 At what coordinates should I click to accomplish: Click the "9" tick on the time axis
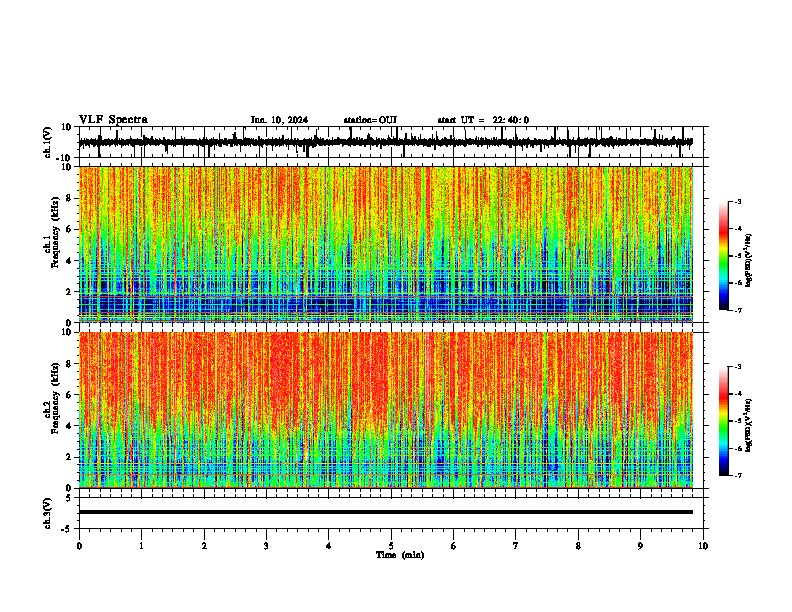coord(640,546)
